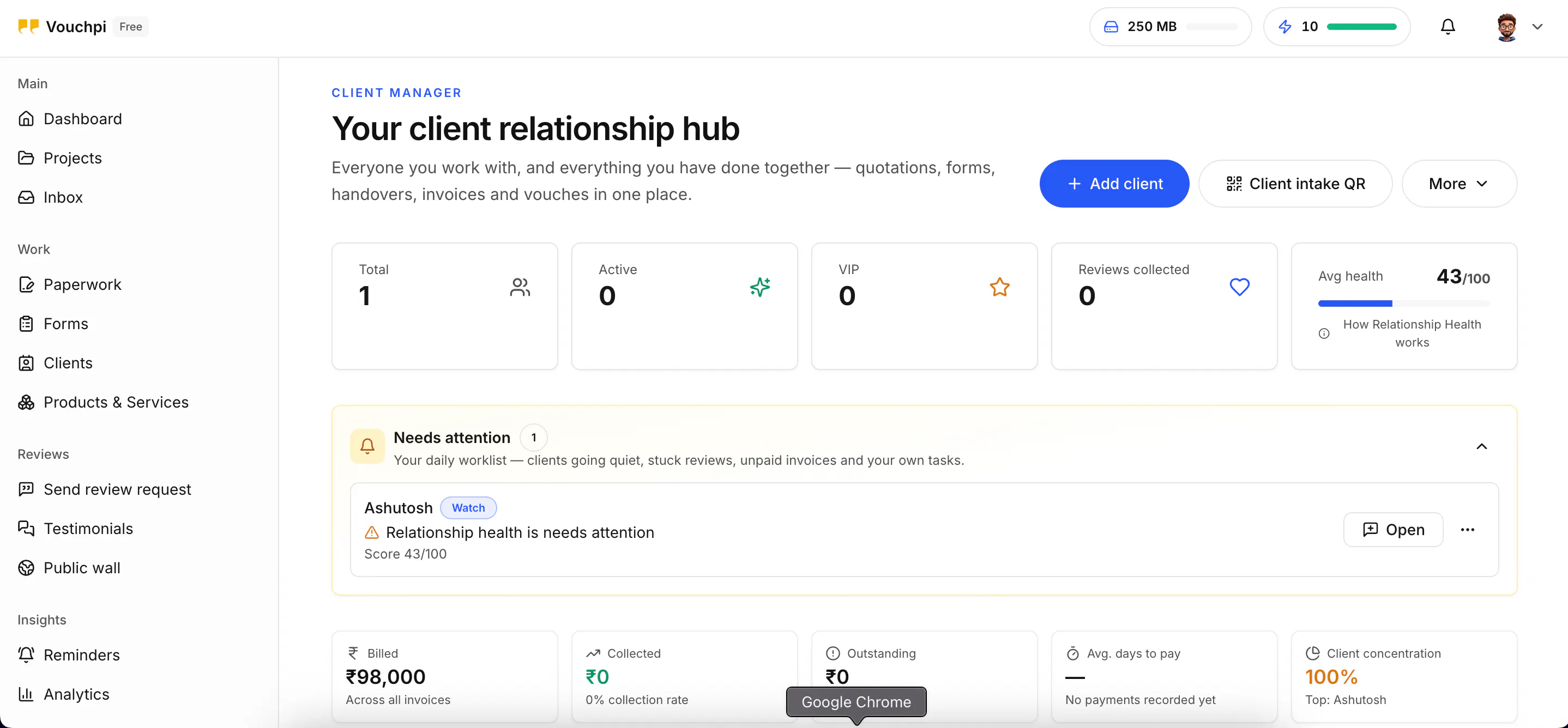Collapse the Needs attention panel
The width and height of the screenshot is (1568, 728).
tap(1481, 446)
